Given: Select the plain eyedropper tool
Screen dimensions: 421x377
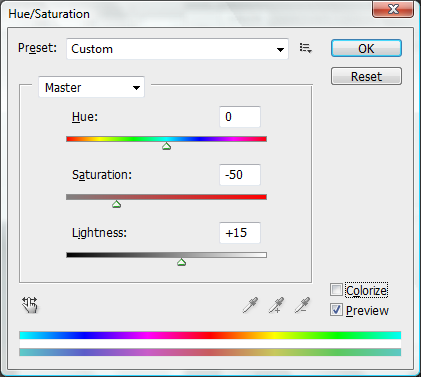Looking at the screenshot, I should (x=250, y=305).
